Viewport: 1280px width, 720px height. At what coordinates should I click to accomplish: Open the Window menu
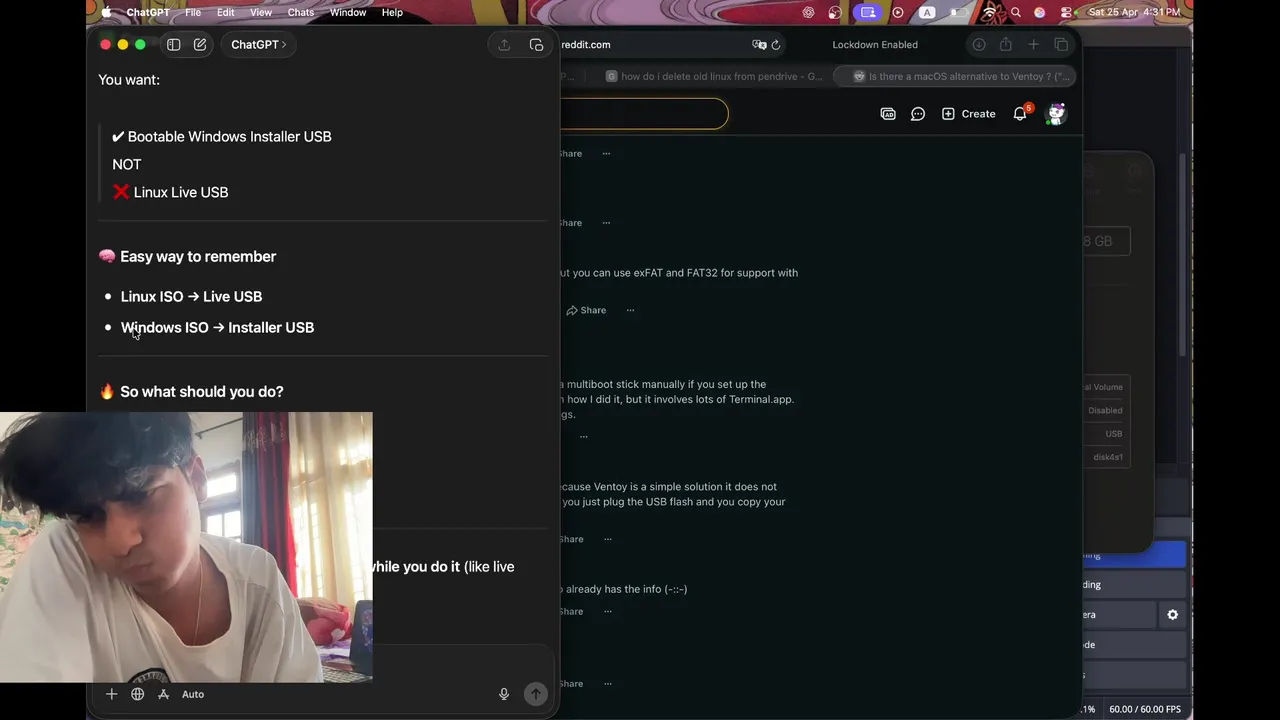click(x=348, y=12)
